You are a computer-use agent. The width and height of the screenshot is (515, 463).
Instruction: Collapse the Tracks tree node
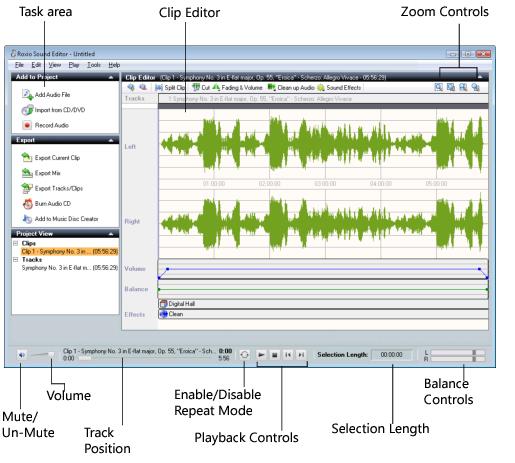(15, 259)
